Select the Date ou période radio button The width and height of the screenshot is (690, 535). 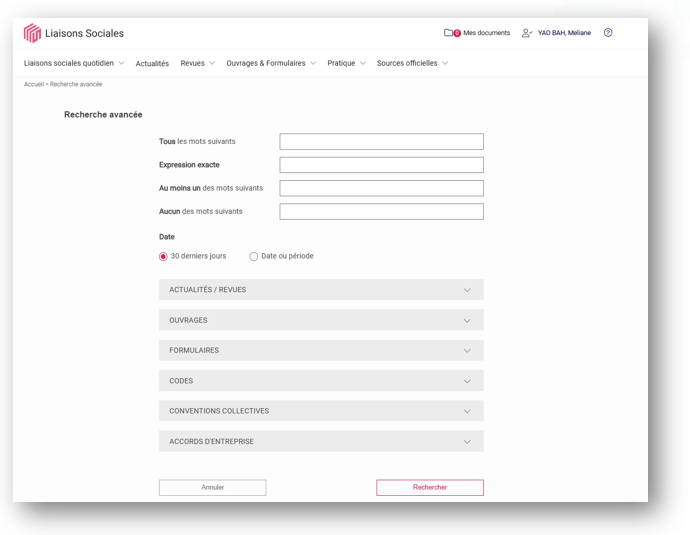(253, 257)
